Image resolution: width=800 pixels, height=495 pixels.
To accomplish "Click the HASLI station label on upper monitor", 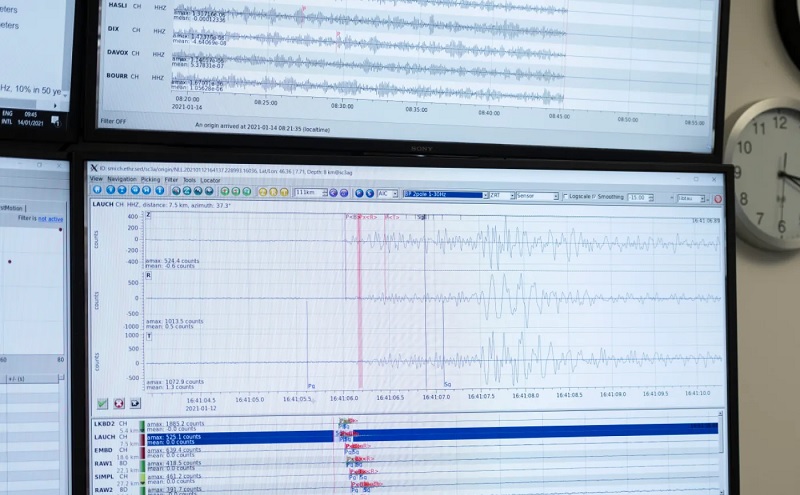I will click(x=117, y=6).
